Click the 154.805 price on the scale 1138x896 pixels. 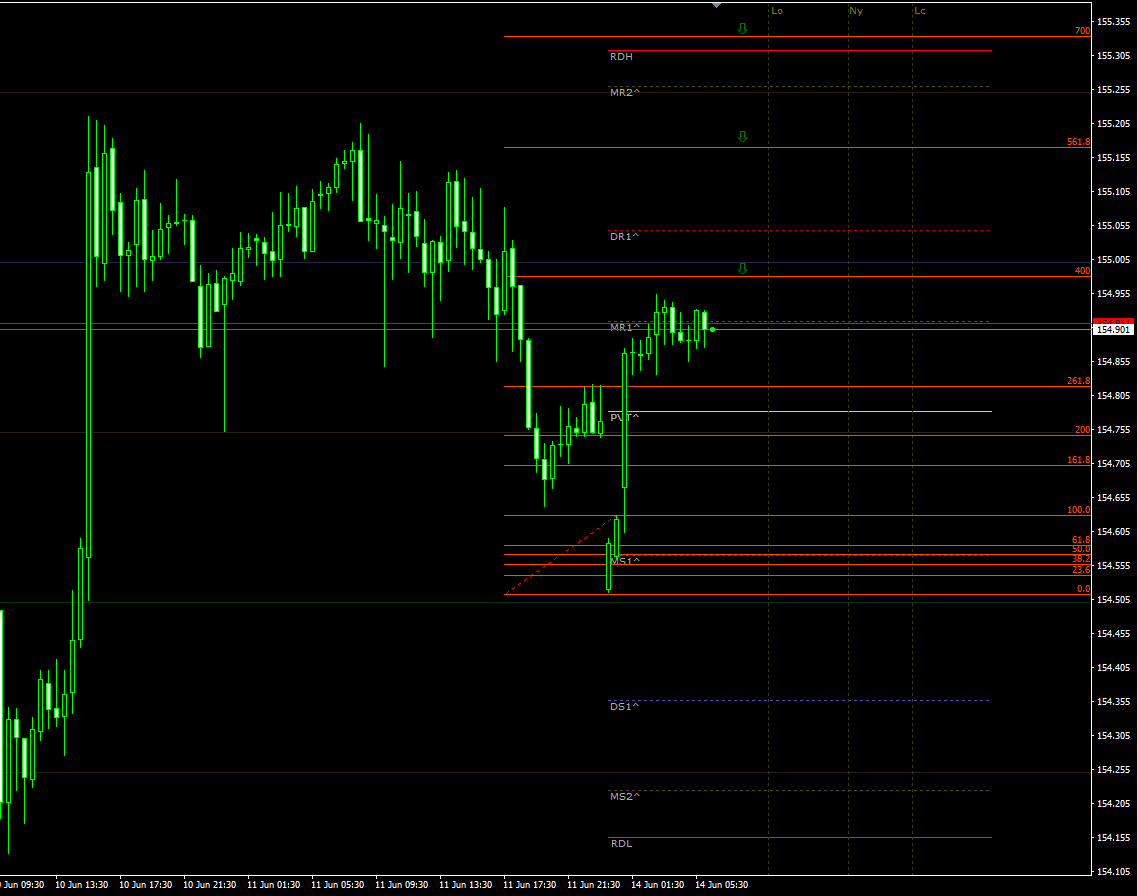coord(1113,396)
